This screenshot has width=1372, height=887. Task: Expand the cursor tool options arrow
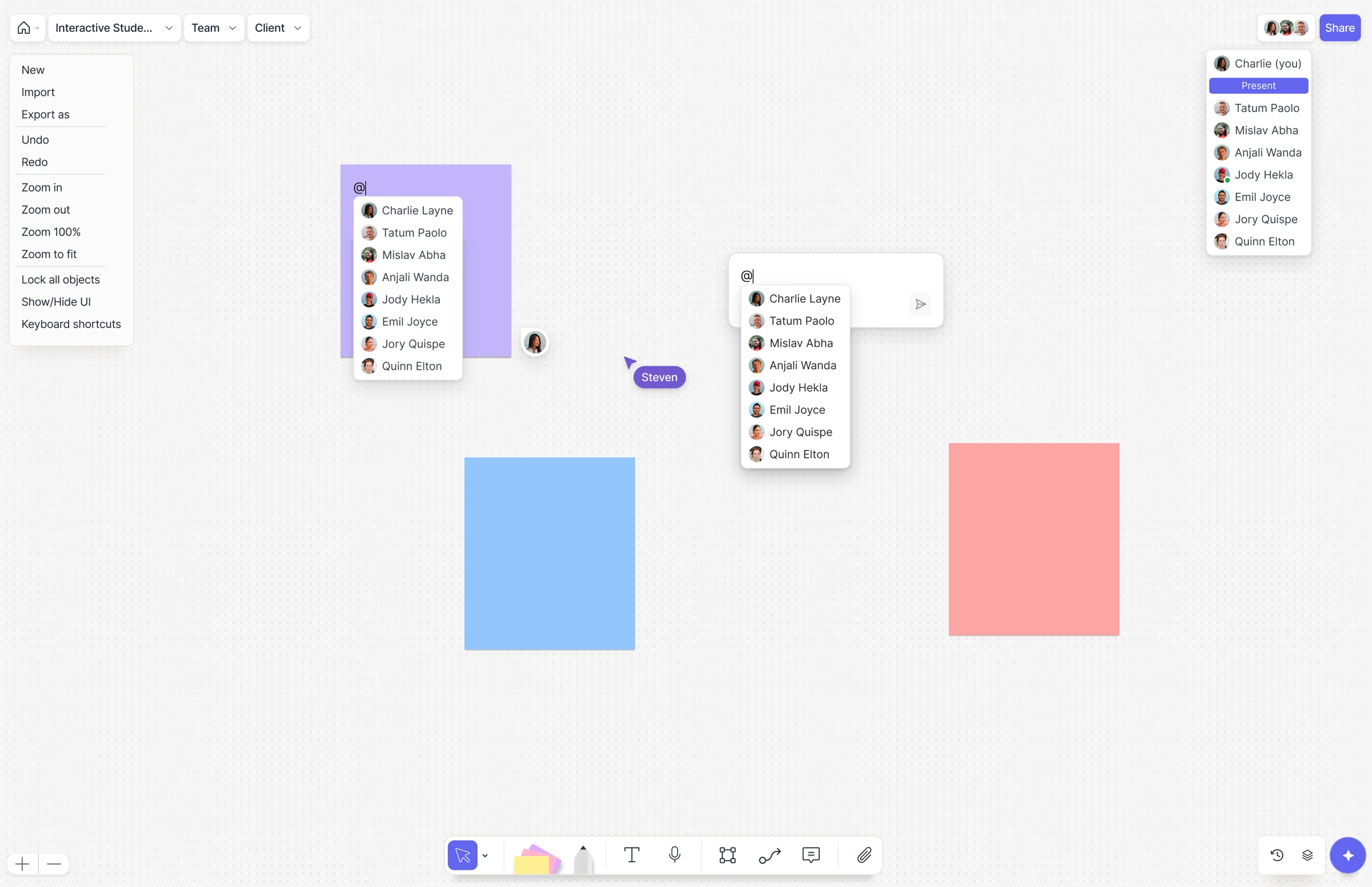click(485, 856)
